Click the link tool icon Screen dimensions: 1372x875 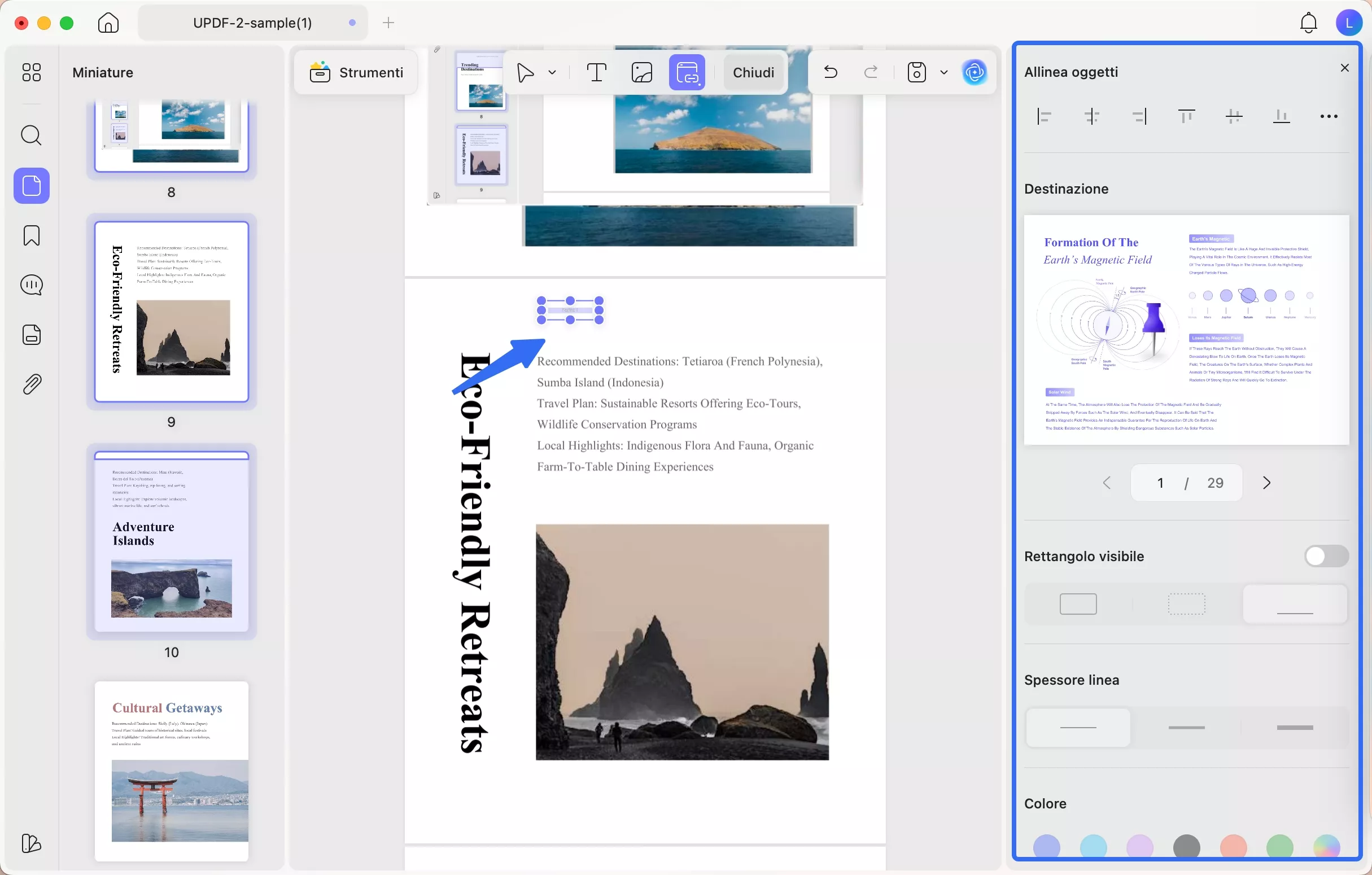(x=687, y=72)
